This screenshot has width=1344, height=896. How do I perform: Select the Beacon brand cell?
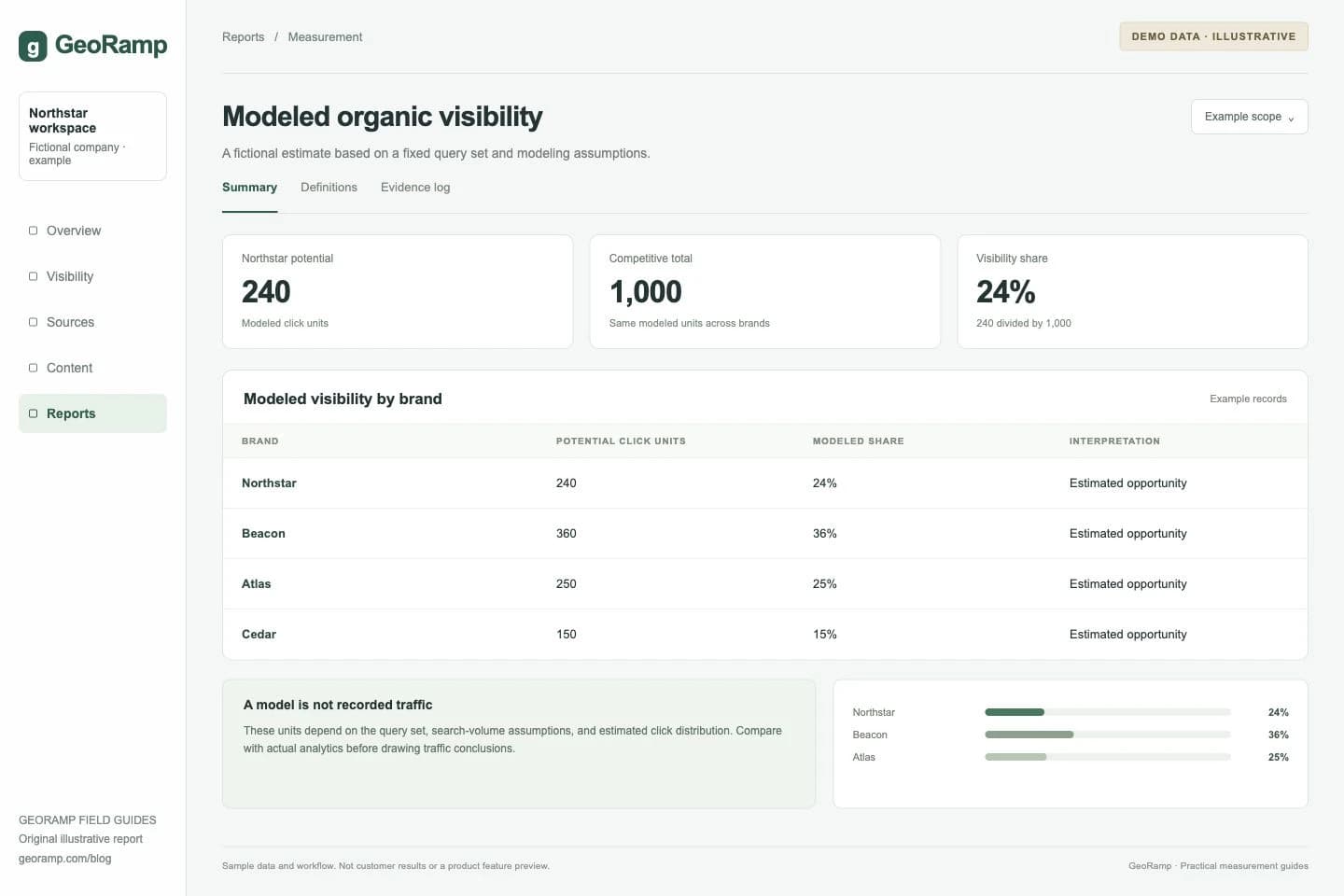[263, 534]
